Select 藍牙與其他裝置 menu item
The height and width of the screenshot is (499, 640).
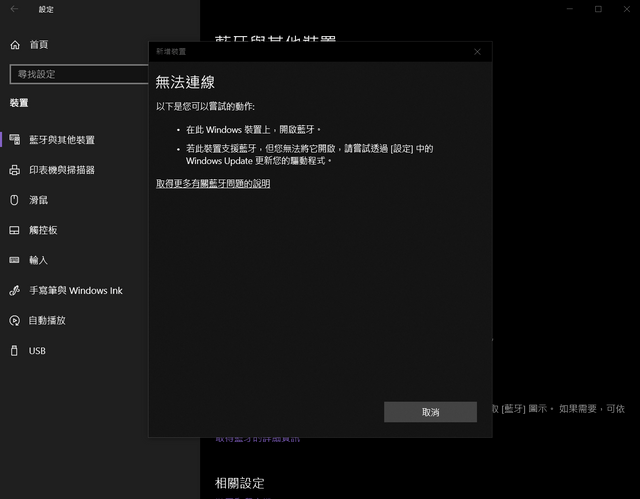pyautogui.click(x=62, y=140)
